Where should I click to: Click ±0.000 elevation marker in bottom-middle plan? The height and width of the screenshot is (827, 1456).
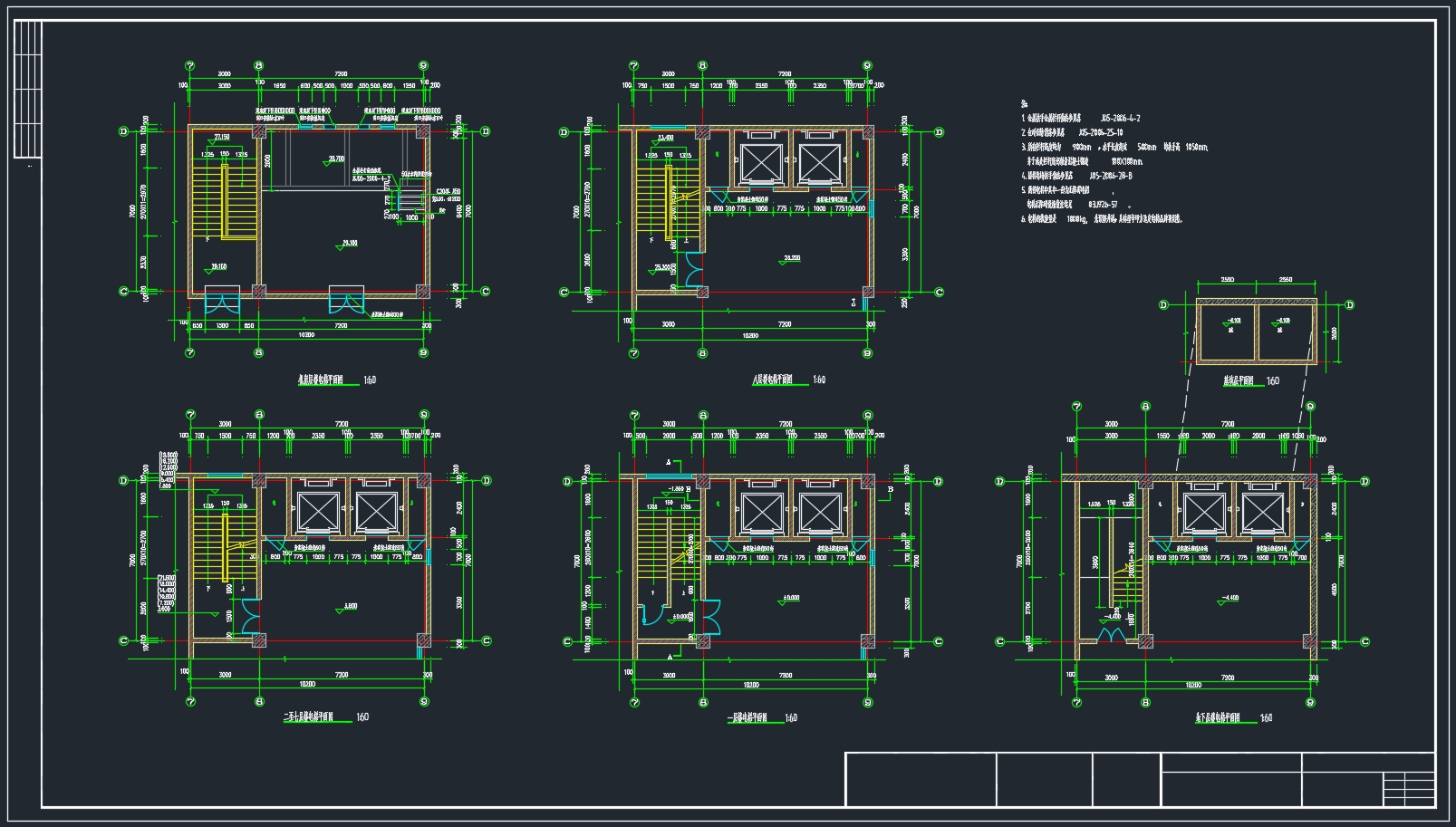(x=789, y=599)
